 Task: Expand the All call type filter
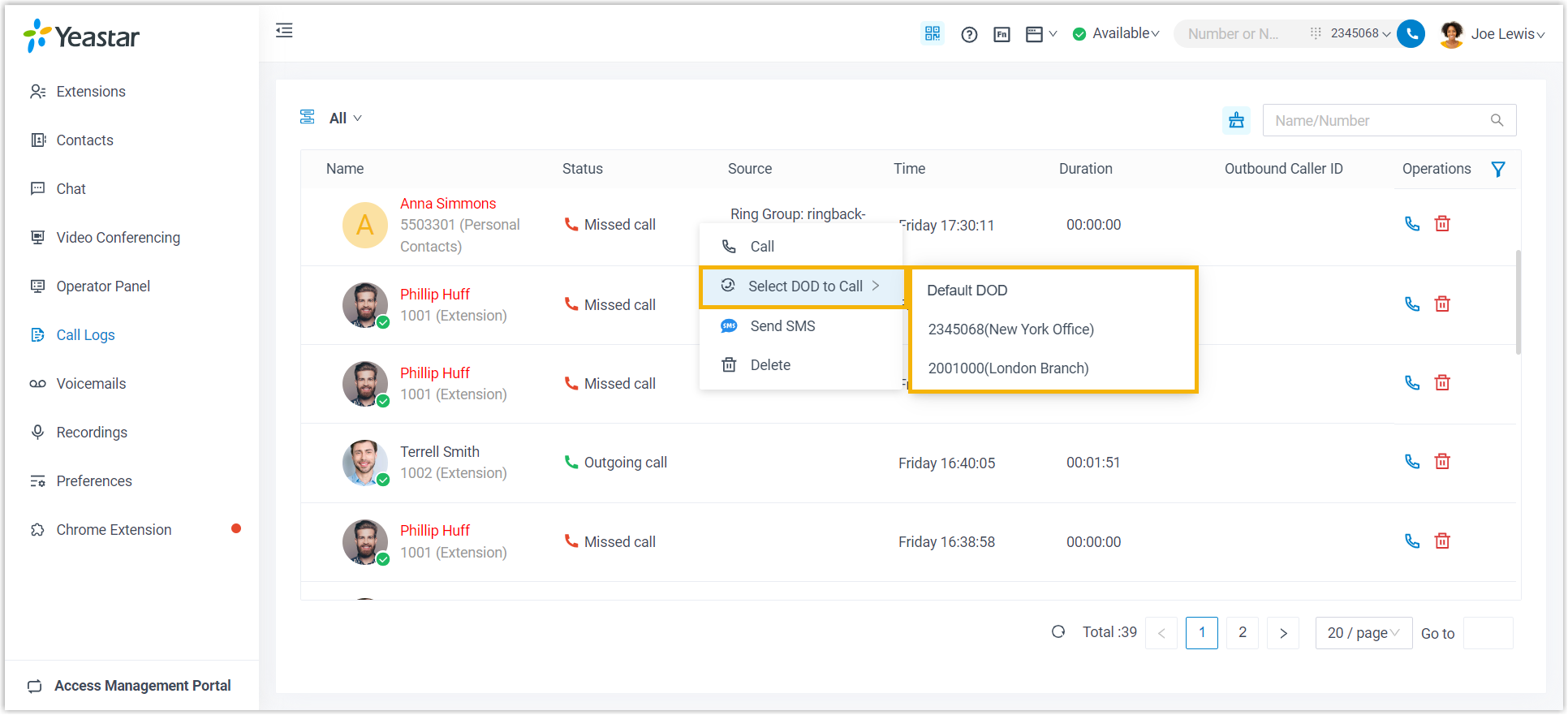pos(345,118)
